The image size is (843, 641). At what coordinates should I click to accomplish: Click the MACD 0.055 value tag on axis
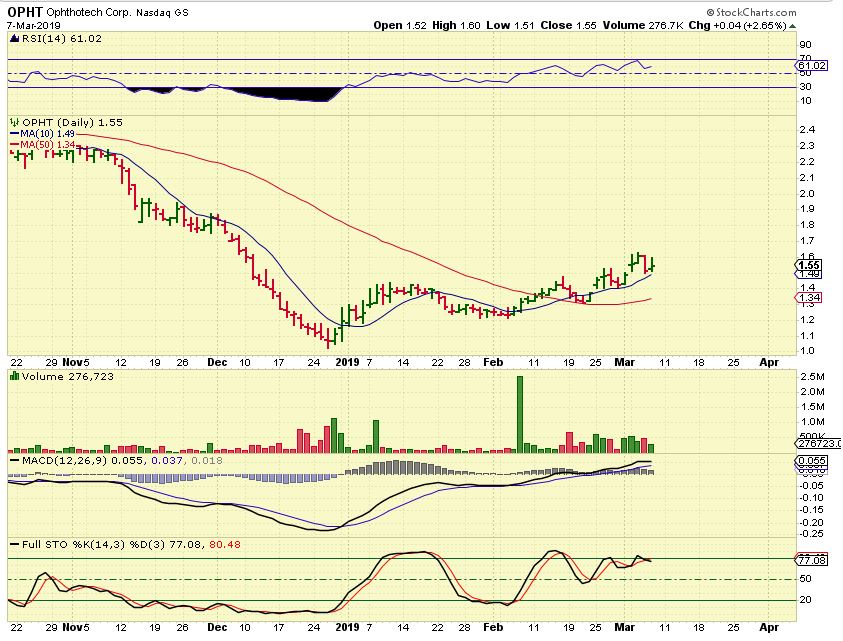pos(811,461)
